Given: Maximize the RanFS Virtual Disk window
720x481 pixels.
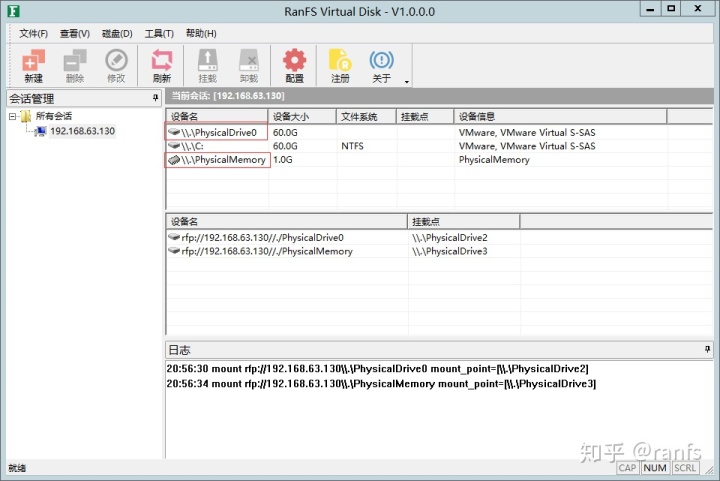Looking at the screenshot, I should click(x=671, y=9).
